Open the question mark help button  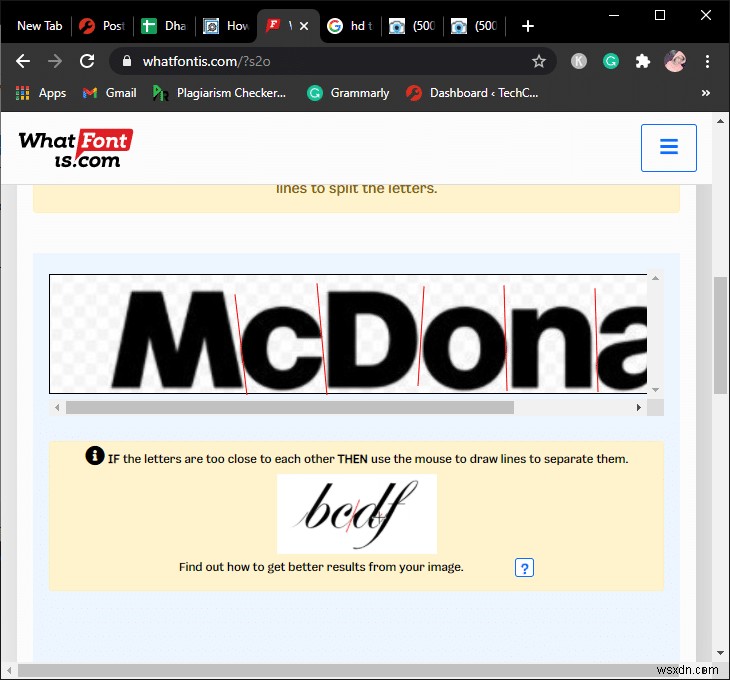(x=524, y=567)
